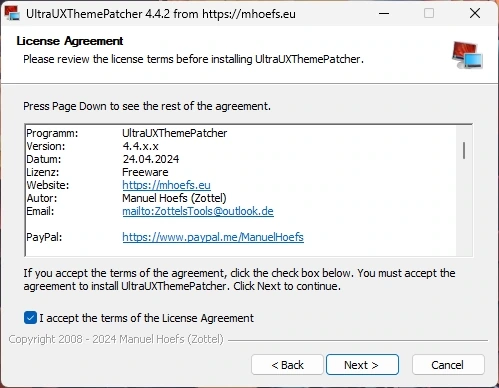Click the 'Datum:' label

[x=44, y=159]
